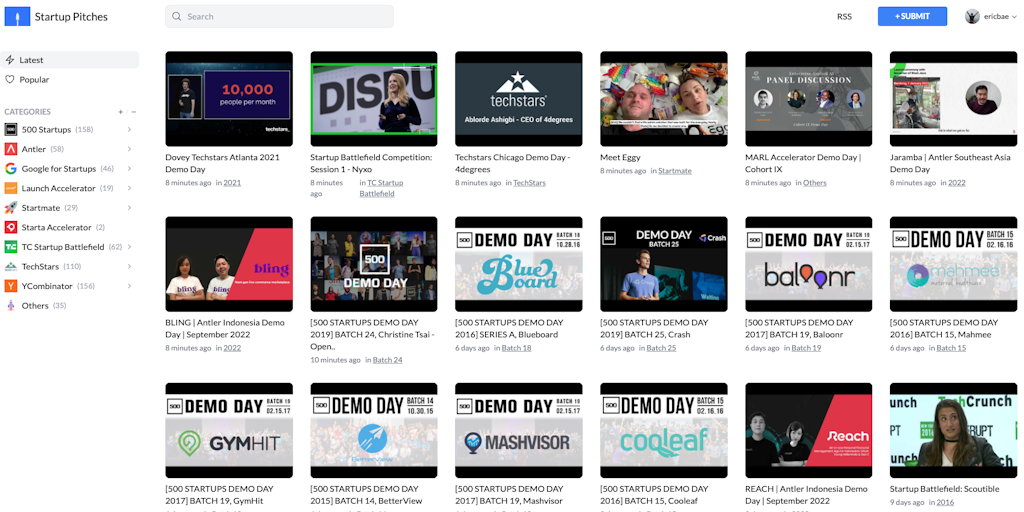Screen dimensions: 1024x512
Task: Expand the Launch Accelerator chevron
Action: click(129, 188)
